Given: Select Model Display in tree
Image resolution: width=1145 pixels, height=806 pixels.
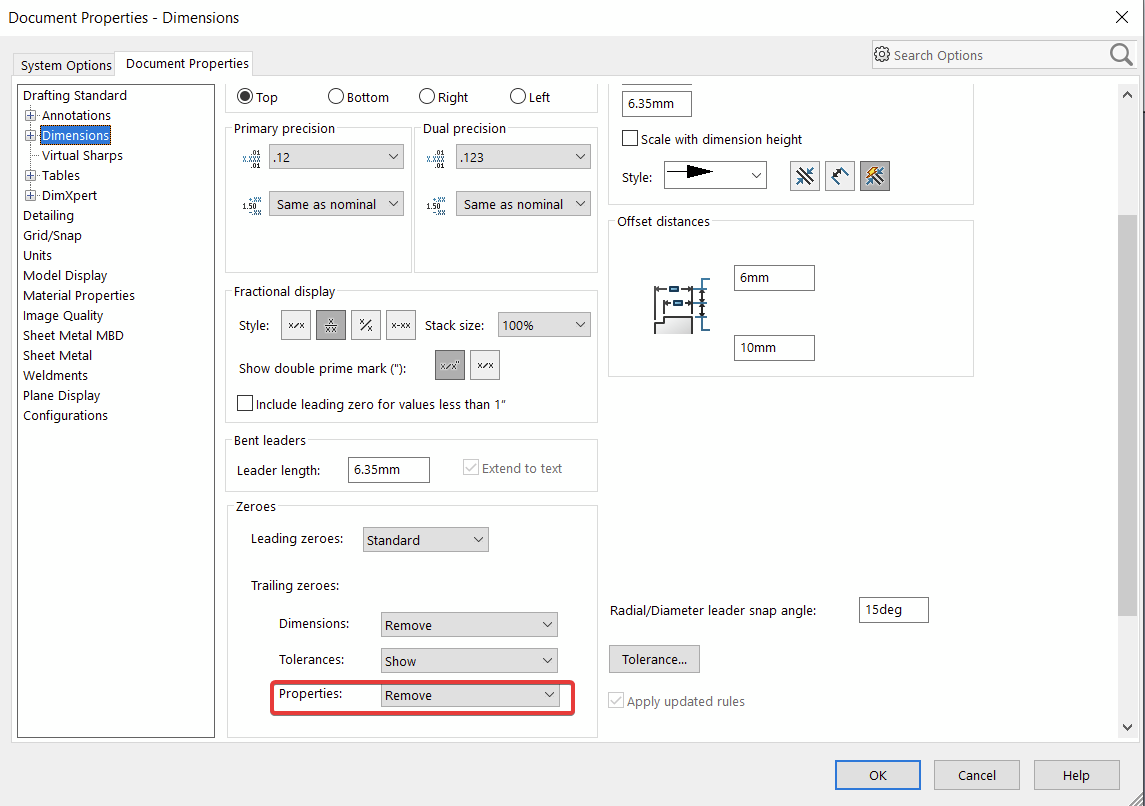Looking at the screenshot, I should point(65,275).
